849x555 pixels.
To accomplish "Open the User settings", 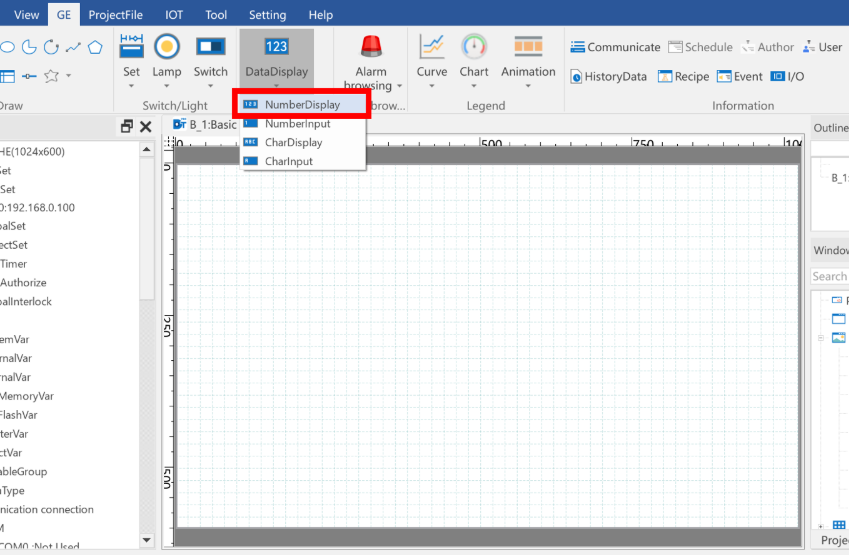I will (x=822, y=47).
